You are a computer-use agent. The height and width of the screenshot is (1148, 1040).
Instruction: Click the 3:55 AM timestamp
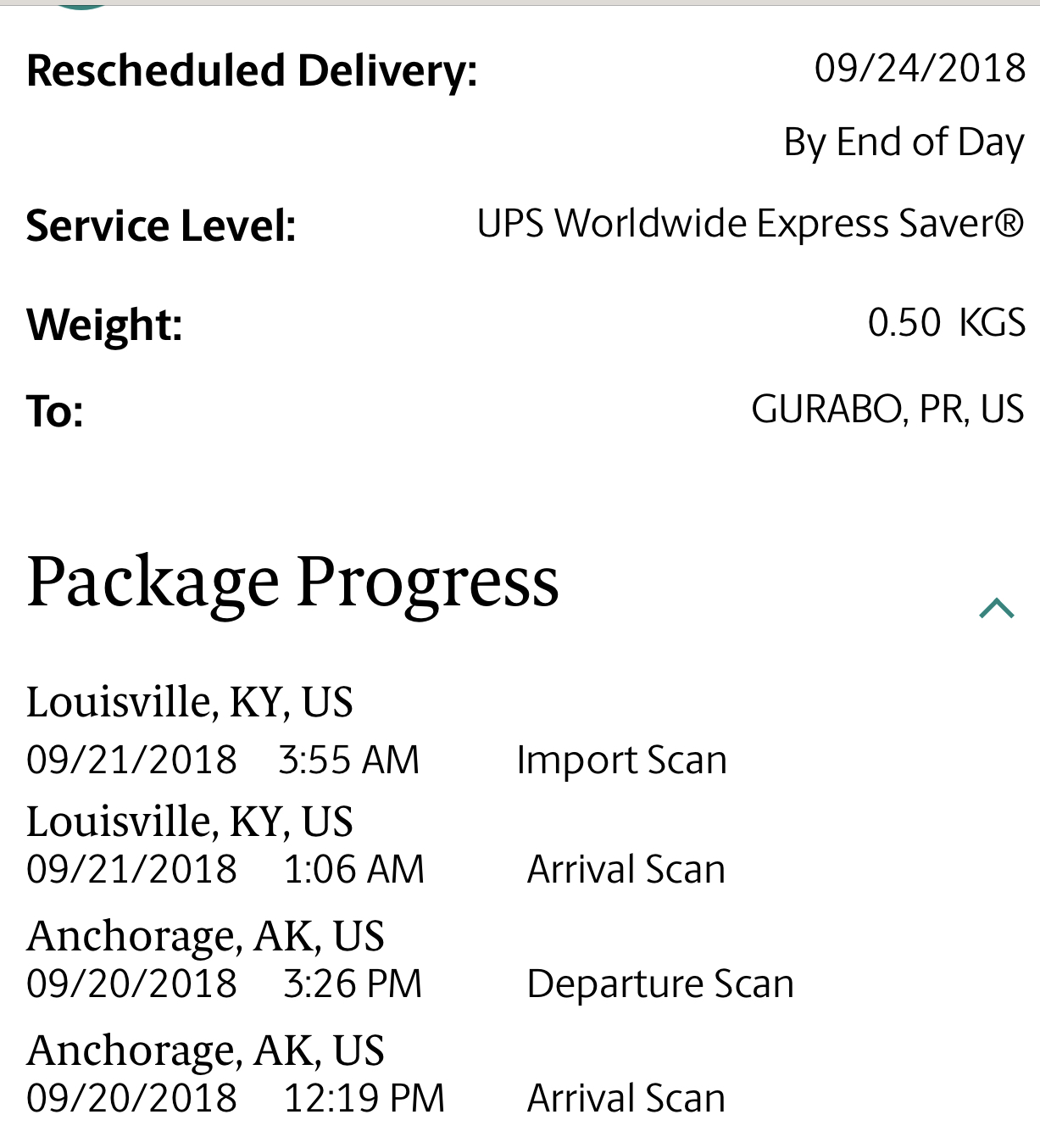[348, 760]
